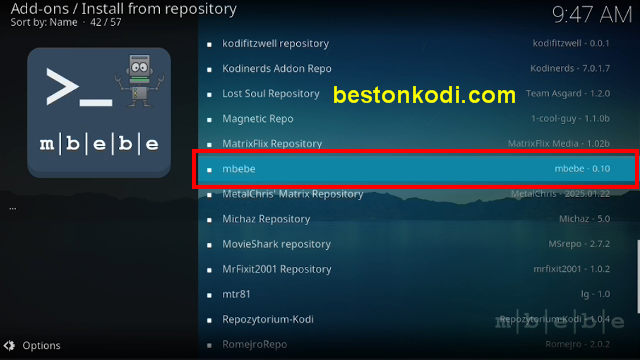
Task: Choose MrFixit2001 Repository
Action: click(416, 269)
